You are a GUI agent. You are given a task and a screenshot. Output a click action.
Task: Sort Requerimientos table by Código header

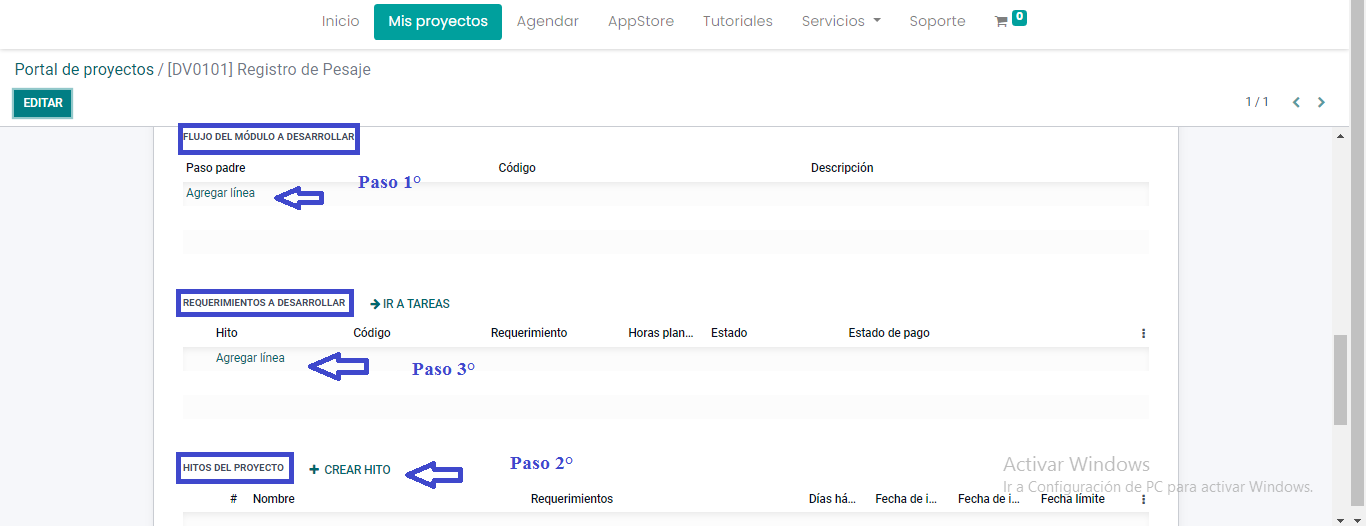372,333
